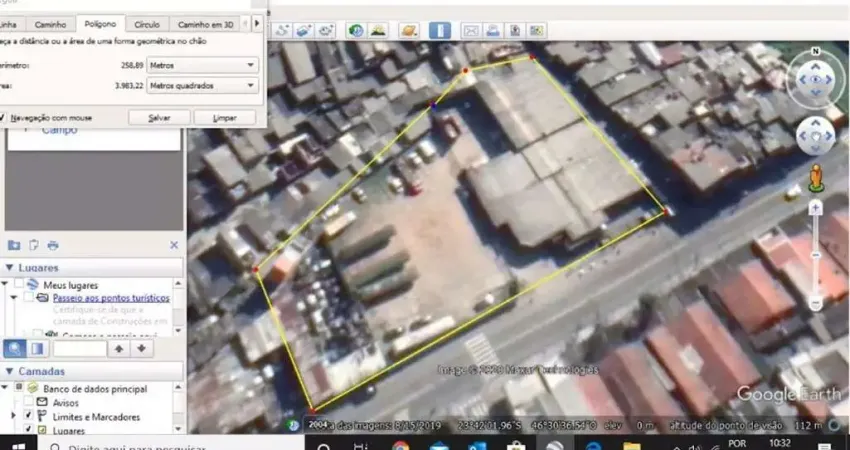Click the add folder icon above Lugares
Screen dimensions: 850x450
pyautogui.click(x=14, y=245)
